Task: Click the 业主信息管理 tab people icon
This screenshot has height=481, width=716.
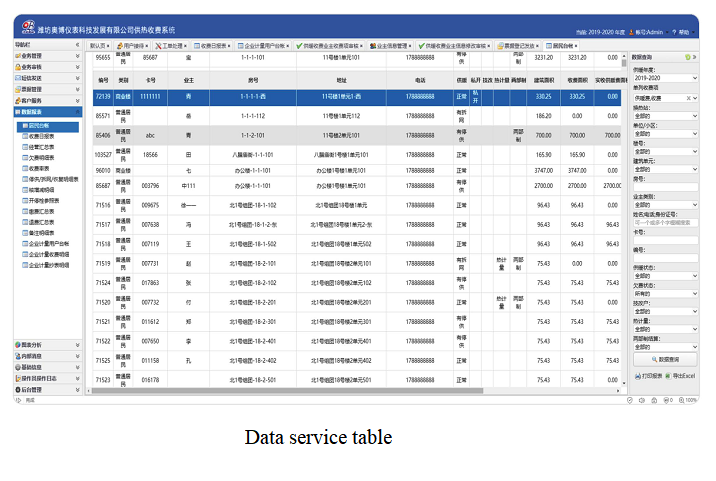Action: [373, 46]
